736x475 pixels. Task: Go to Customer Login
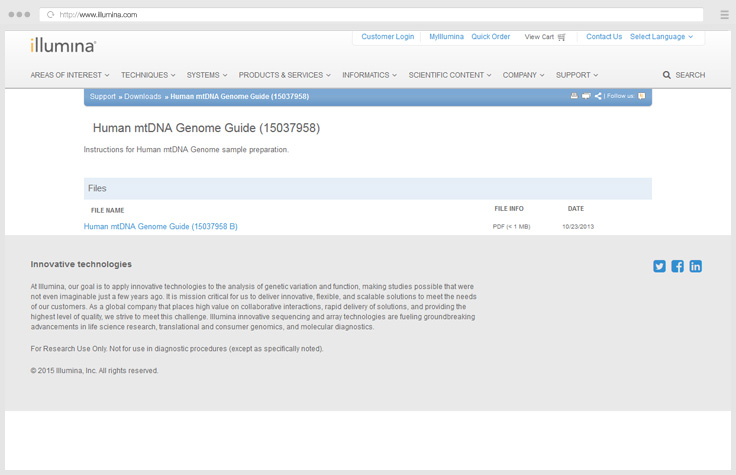tap(387, 37)
